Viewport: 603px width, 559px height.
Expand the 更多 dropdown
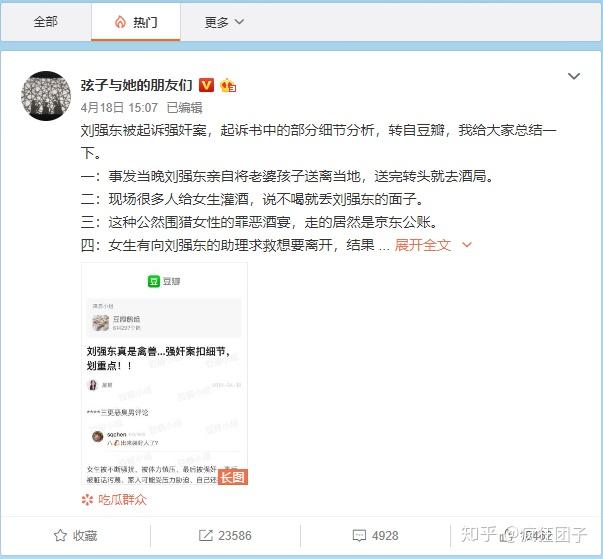(224, 22)
